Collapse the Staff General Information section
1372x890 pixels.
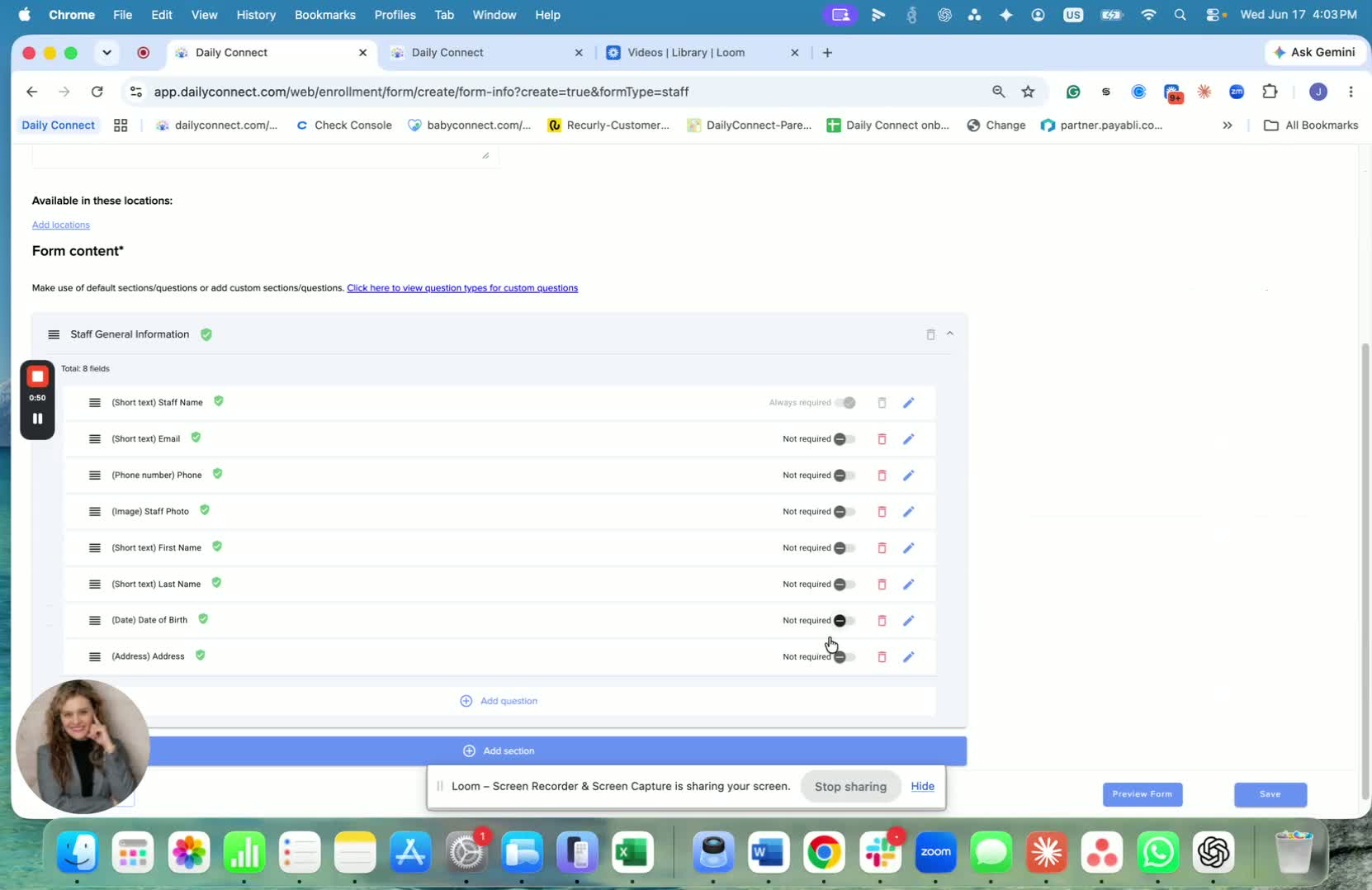point(950,334)
